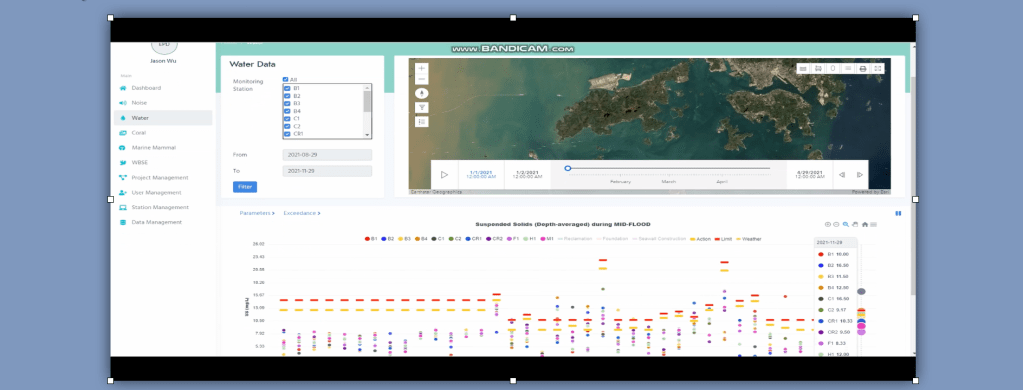Click the WBSE bird icon in sidebar
Screen dimensions: 1023x390
[123, 162]
